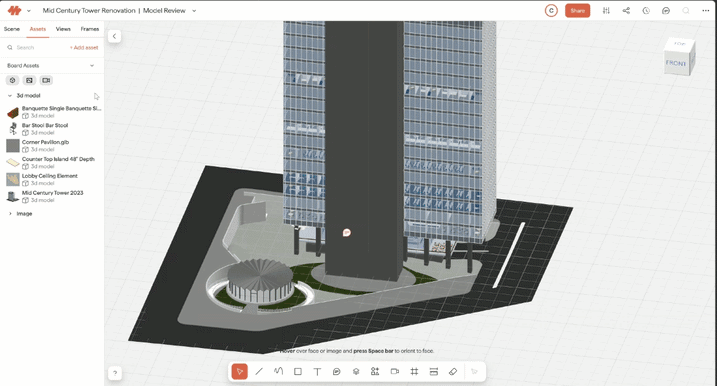The height and width of the screenshot is (386, 717).
Task: Toggle the 3D model asset filter
Action: tap(12, 80)
